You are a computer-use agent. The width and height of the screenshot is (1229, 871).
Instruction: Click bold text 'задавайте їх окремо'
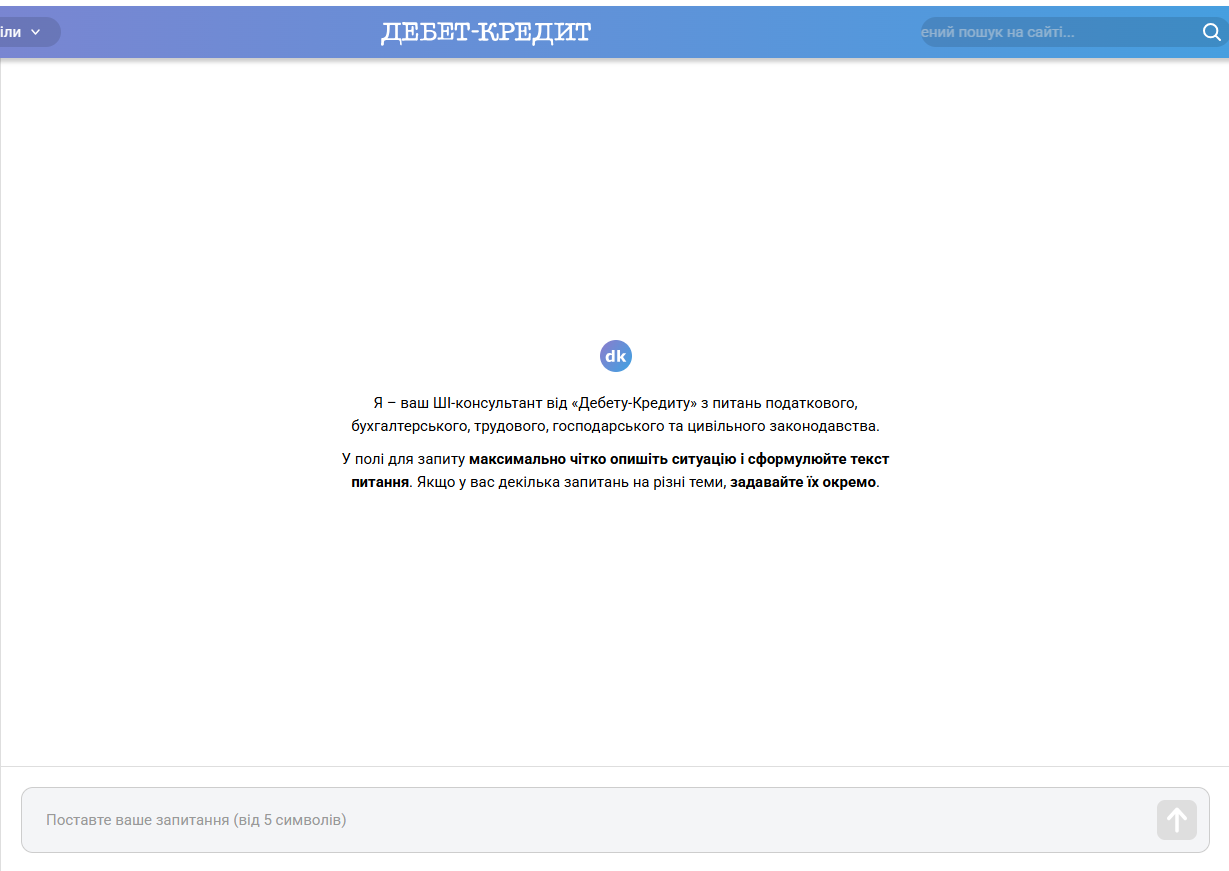[803, 482]
